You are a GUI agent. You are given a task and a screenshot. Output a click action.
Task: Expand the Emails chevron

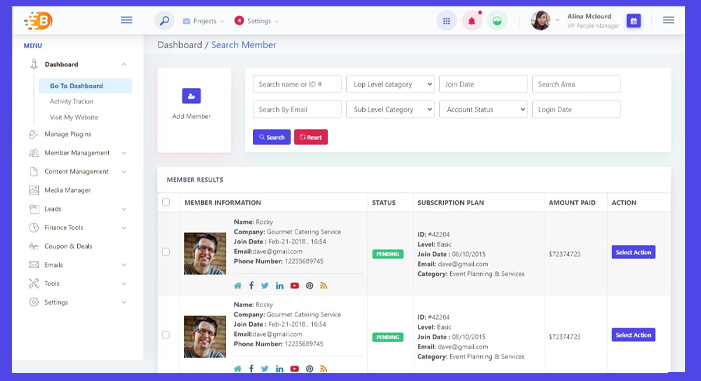pyautogui.click(x=124, y=265)
